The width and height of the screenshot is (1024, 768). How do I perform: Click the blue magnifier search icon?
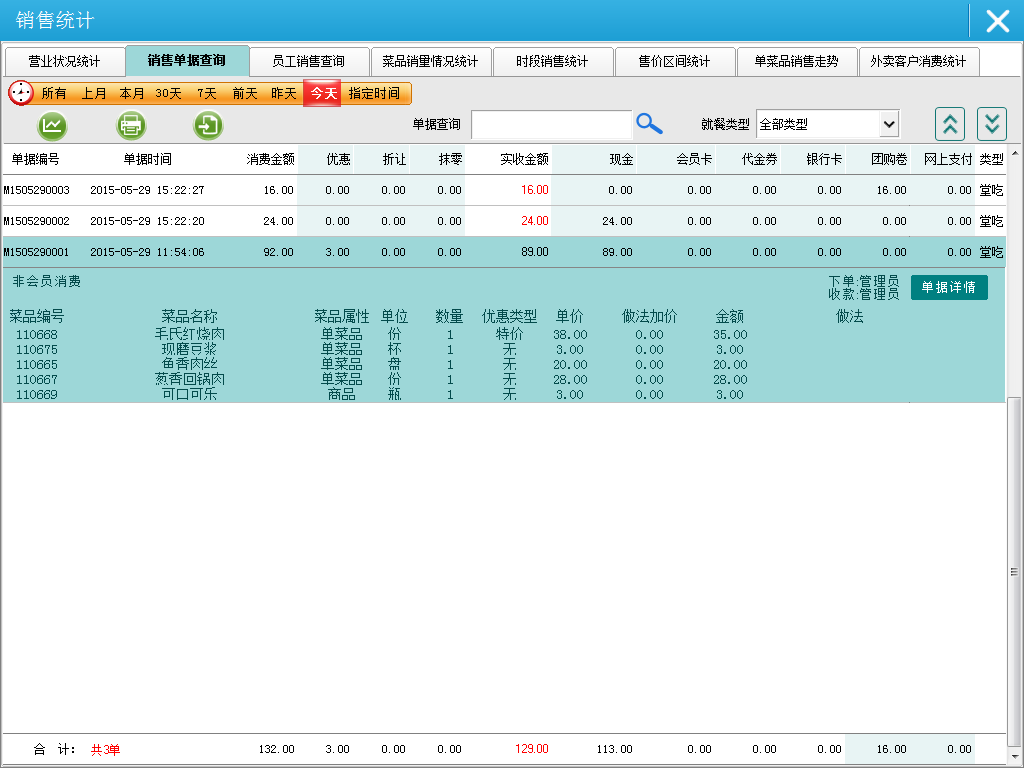click(x=649, y=124)
